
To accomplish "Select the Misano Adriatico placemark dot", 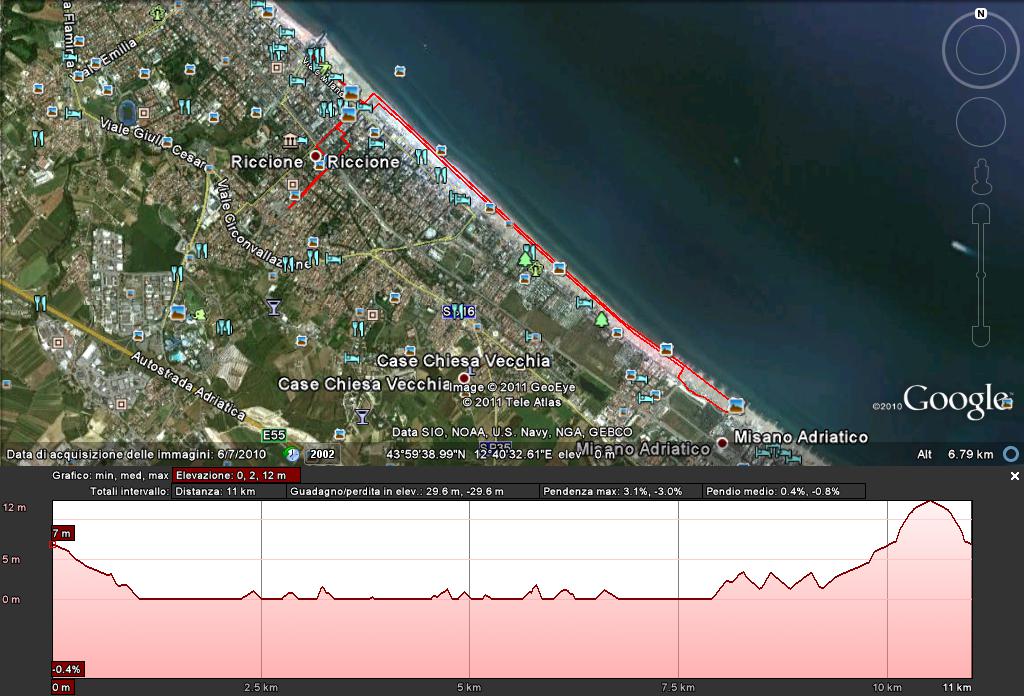I will click(722, 443).
